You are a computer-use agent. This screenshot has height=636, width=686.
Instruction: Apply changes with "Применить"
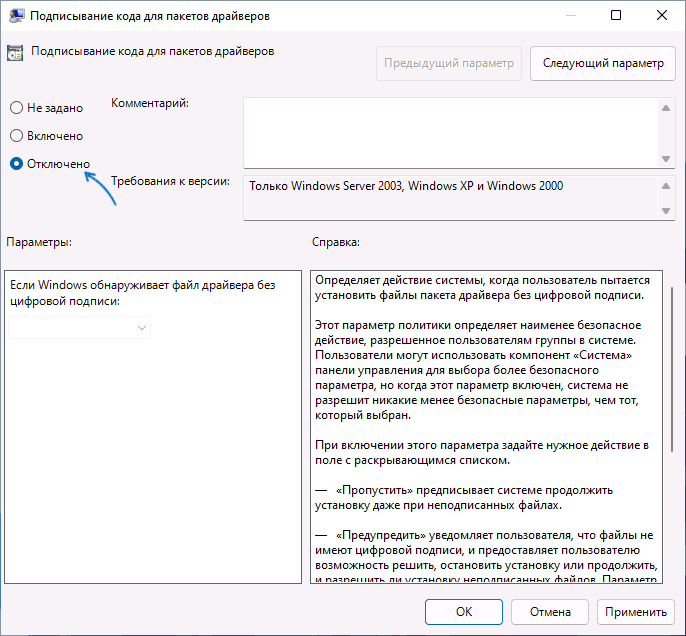pyautogui.click(x=636, y=612)
